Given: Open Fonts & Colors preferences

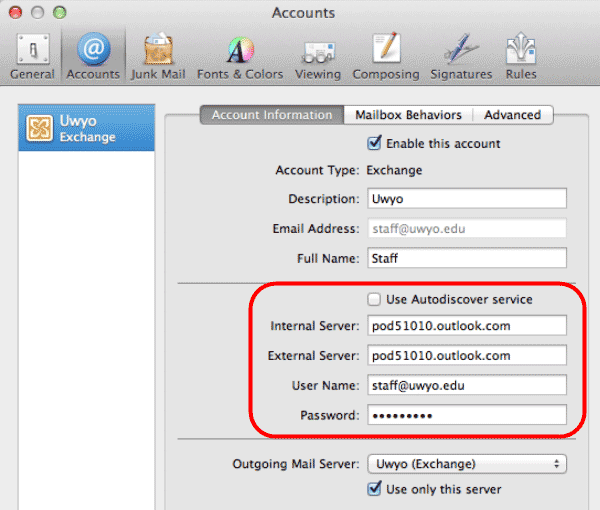Looking at the screenshot, I should coord(240,57).
